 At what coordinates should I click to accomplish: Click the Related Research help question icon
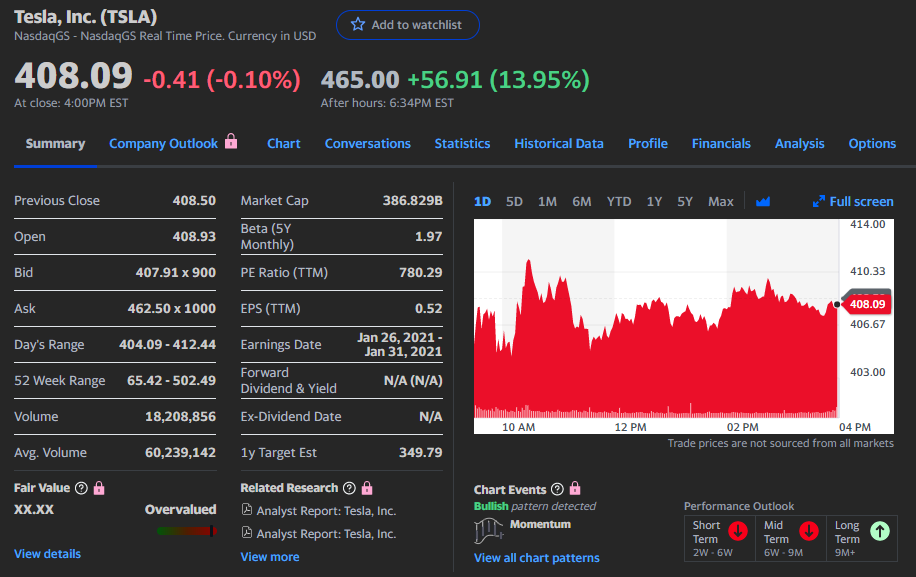(349, 488)
